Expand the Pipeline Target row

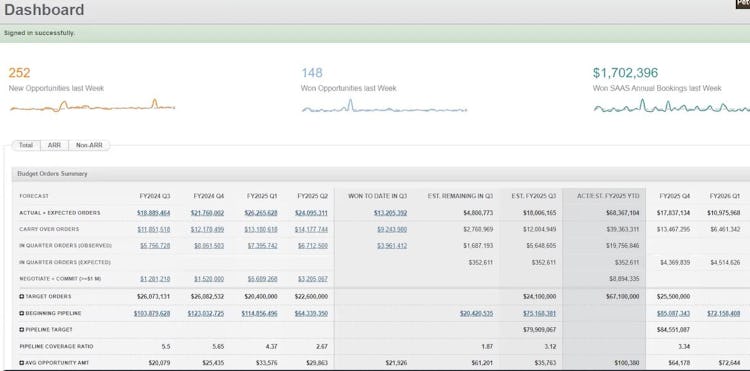(22, 330)
